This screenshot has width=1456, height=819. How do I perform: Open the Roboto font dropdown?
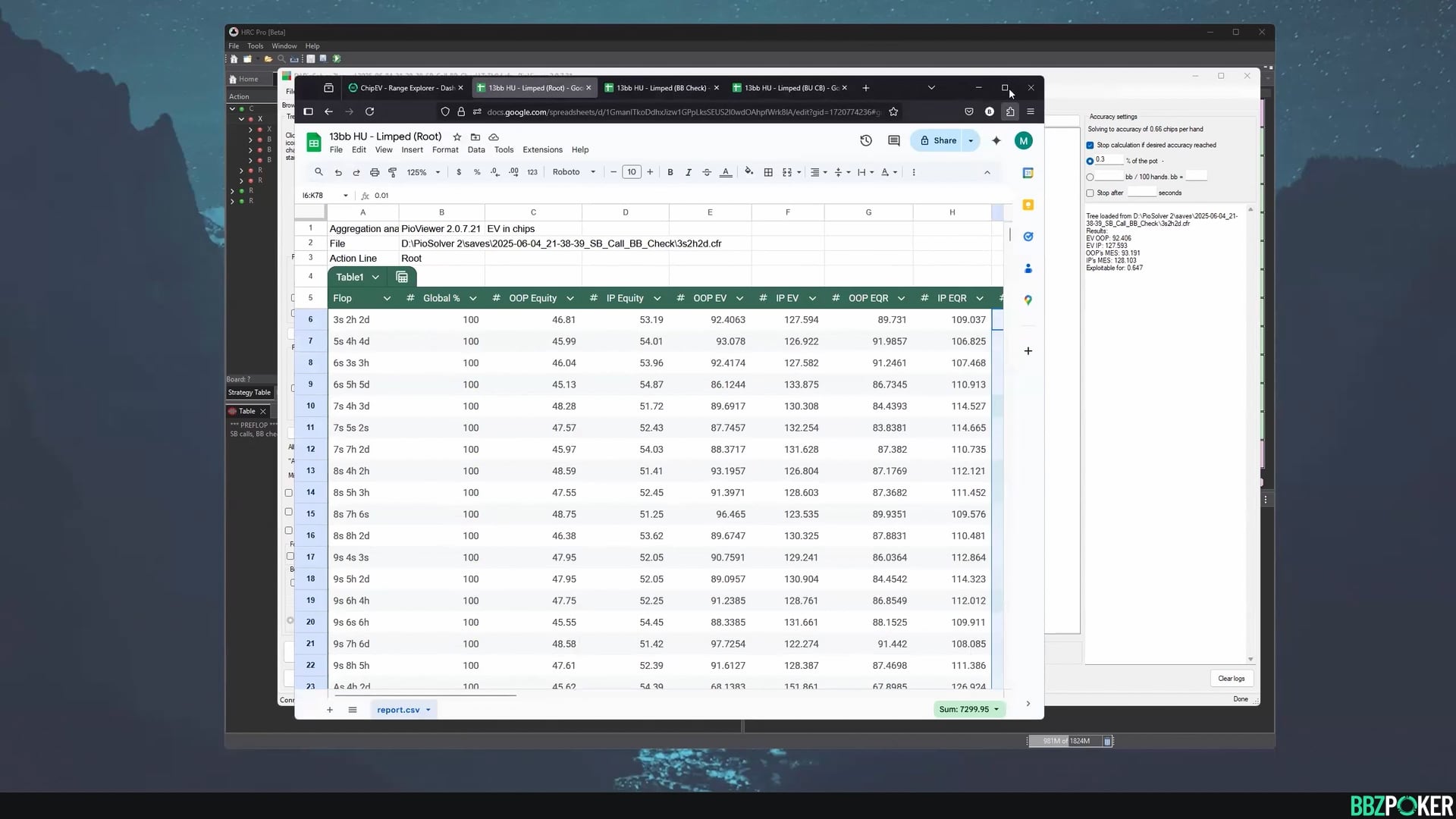[574, 172]
